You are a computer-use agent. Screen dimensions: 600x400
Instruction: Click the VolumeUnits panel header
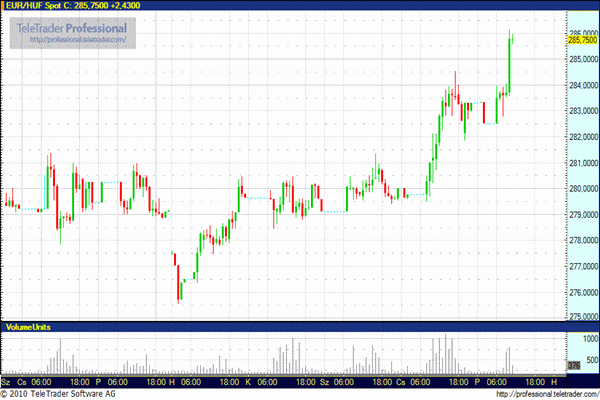coord(28,327)
